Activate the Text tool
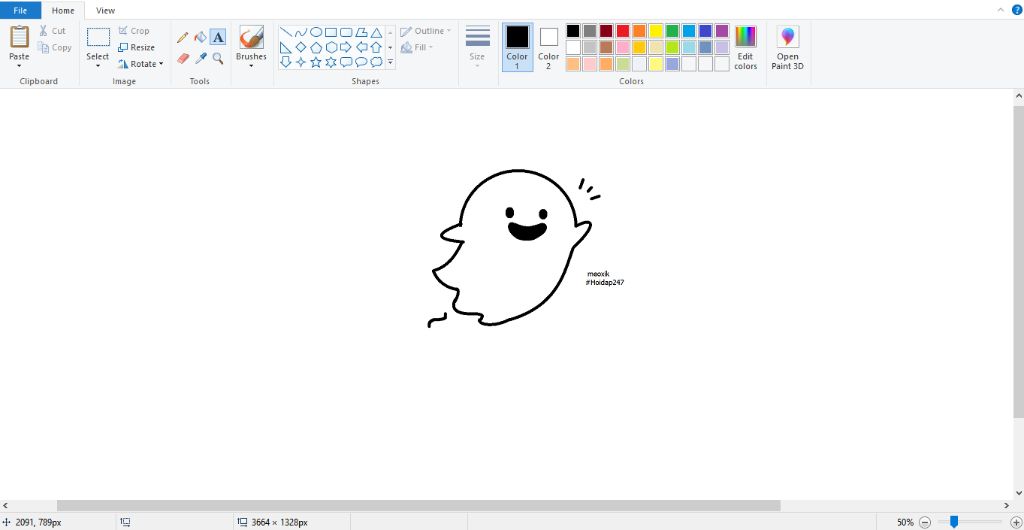The image size is (1024, 530). [218, 37]
